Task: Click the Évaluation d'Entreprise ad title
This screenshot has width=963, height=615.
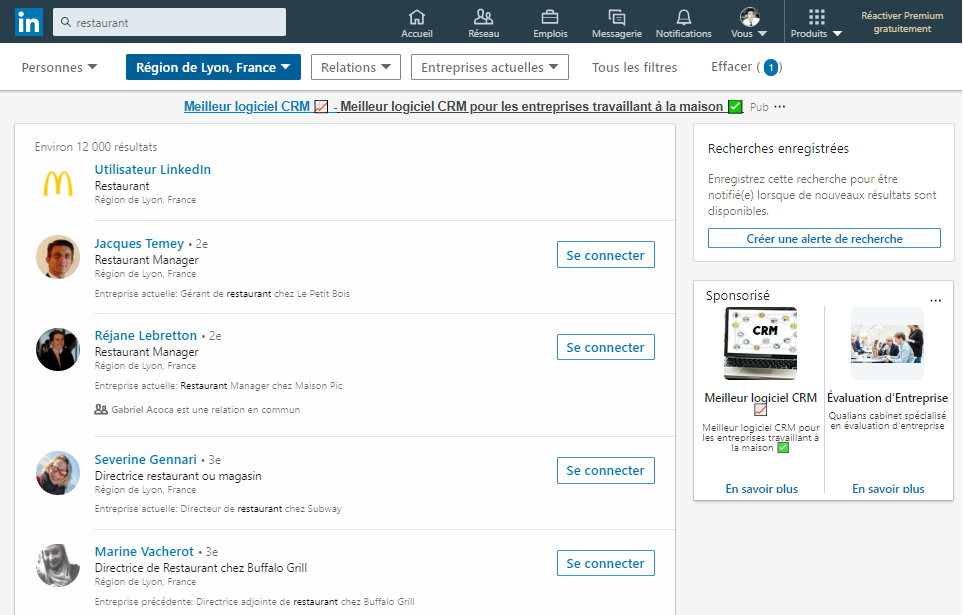Action: (x=887, y=398)
